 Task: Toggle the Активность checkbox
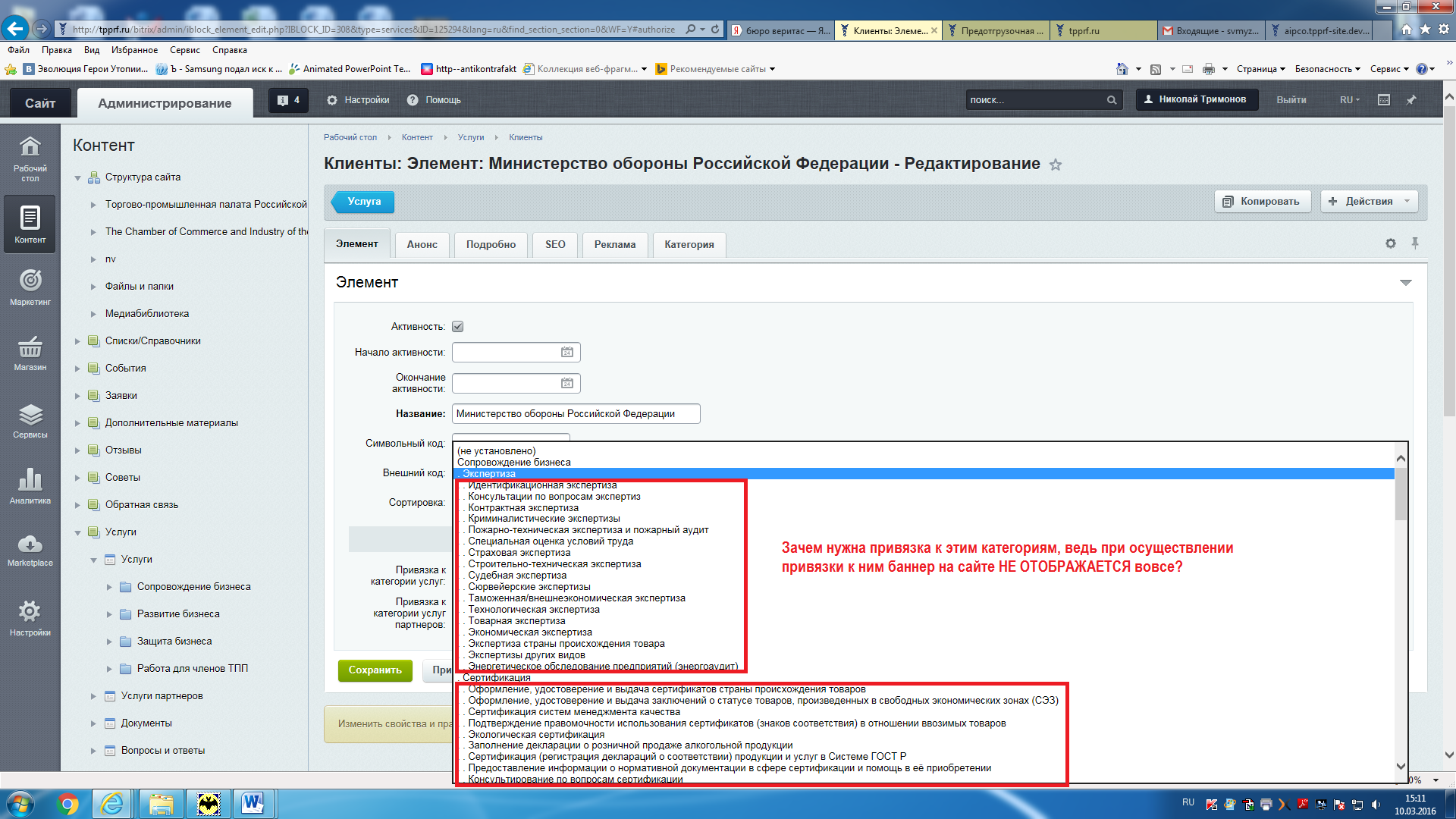[x=457, y=327]
